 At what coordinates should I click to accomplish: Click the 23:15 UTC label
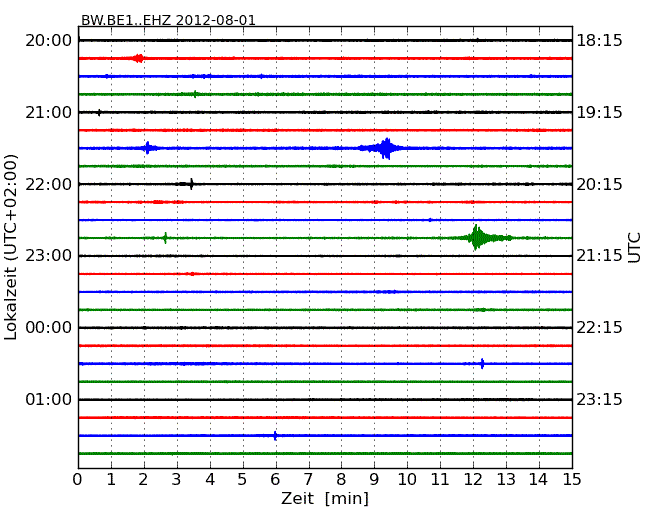[599, 399]
